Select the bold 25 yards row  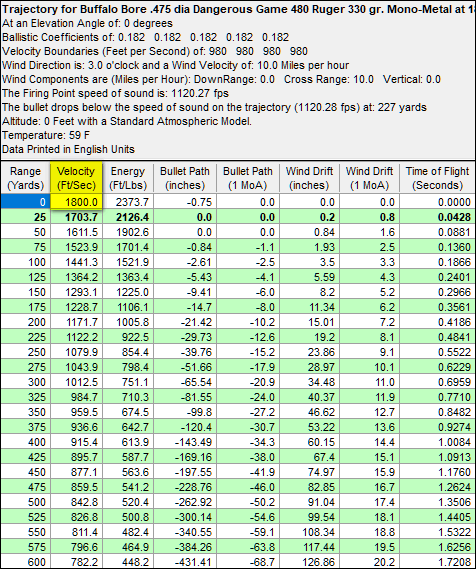[x=238, y=217]
